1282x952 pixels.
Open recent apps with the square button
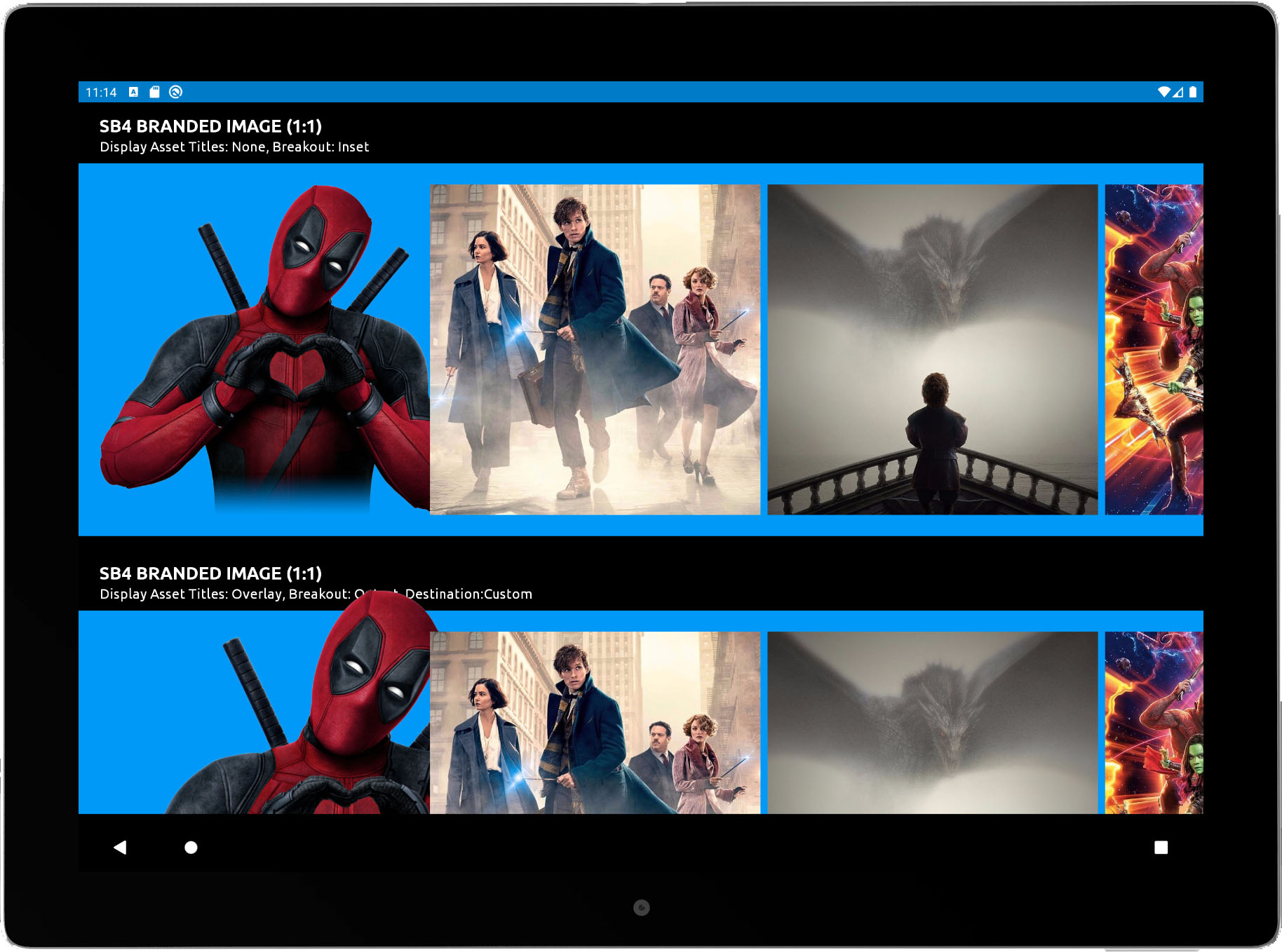click(1161, 848)
